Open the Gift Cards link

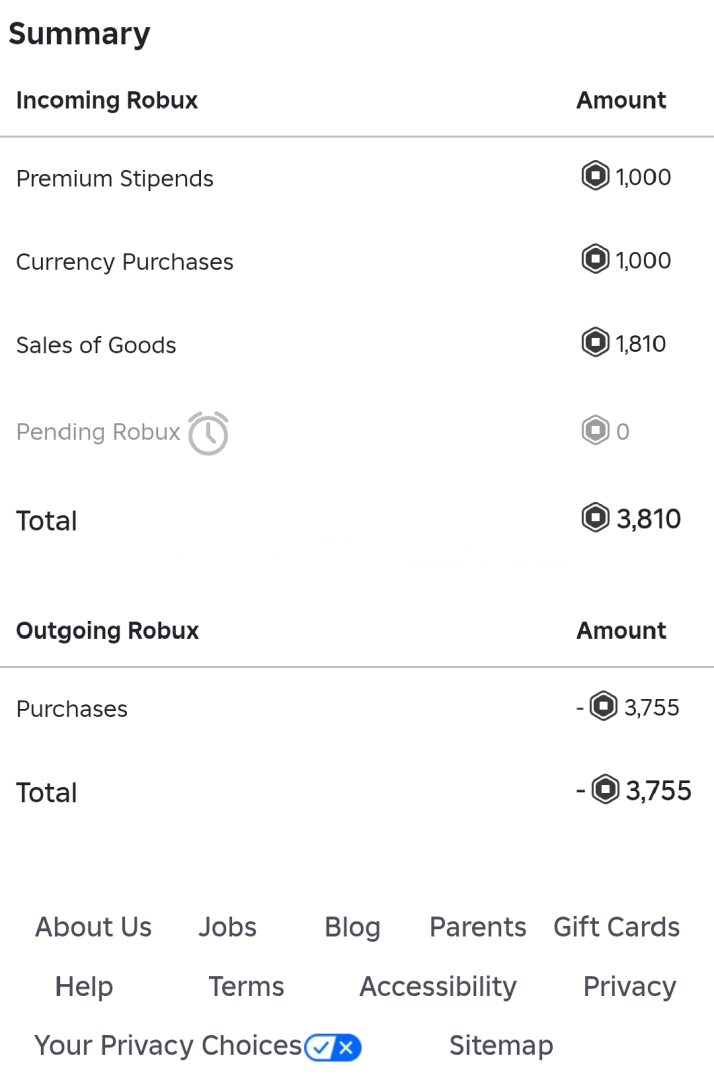point(616,927)
